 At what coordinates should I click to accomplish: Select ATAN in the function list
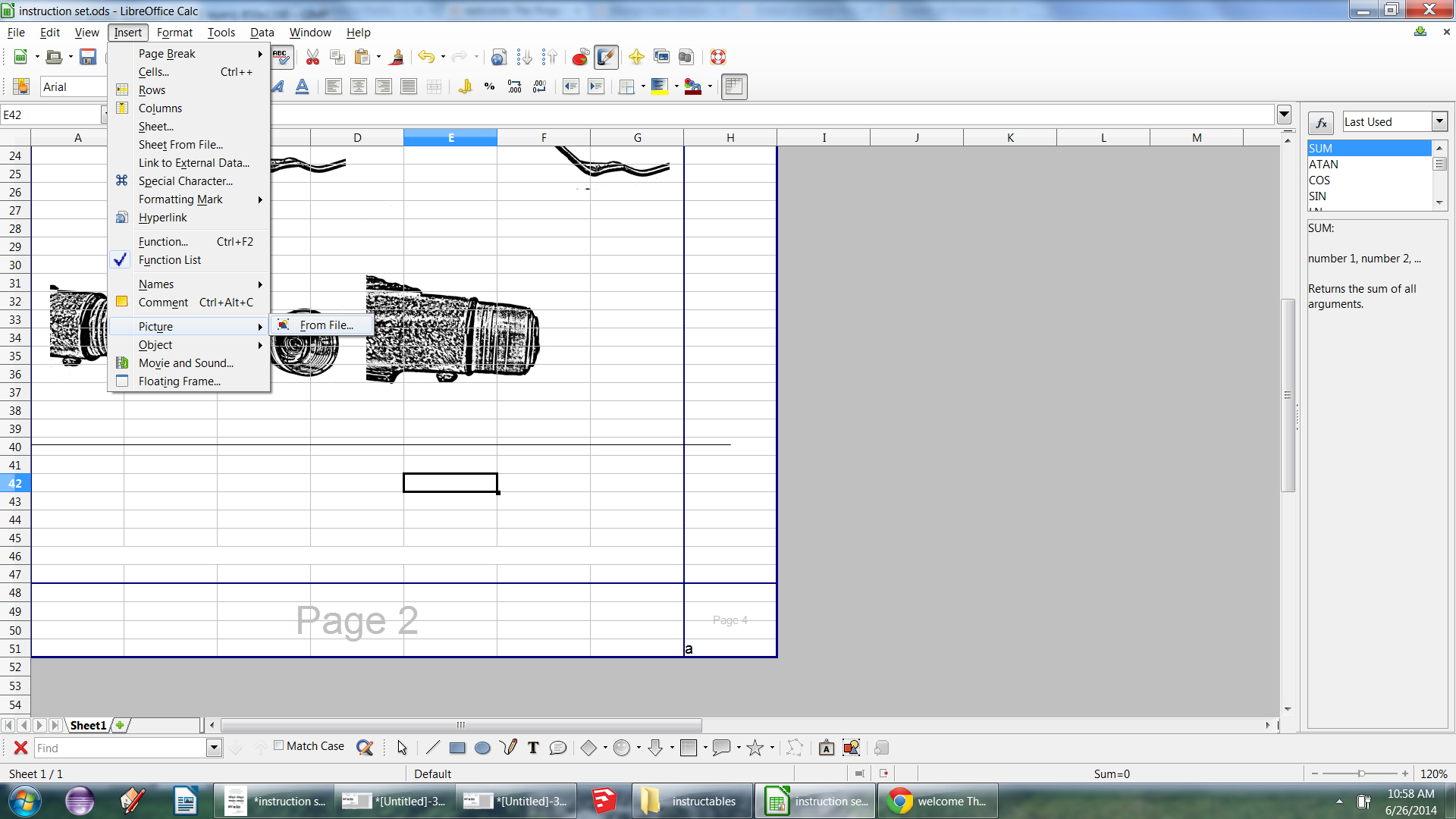pos(1323,165)
